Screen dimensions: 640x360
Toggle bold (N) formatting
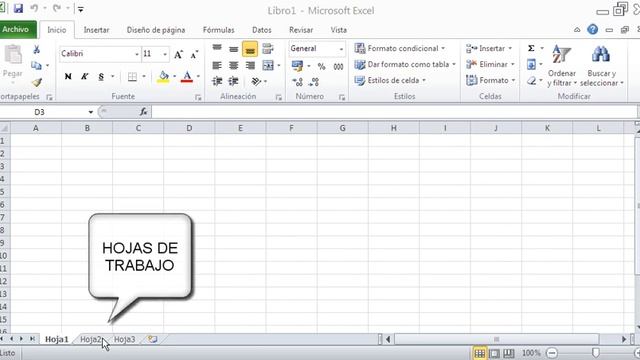68,76
